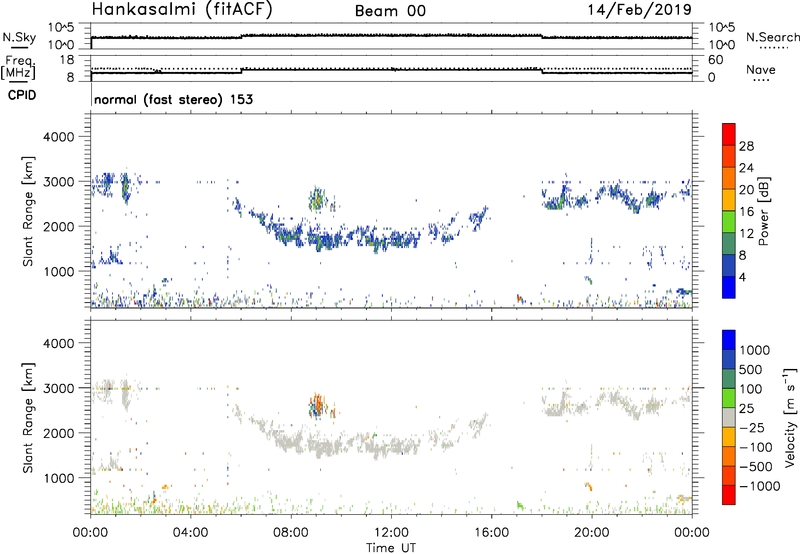800x554 pixels.
Task: Click the date 14/Feb/2019
Action: point(639,10)
